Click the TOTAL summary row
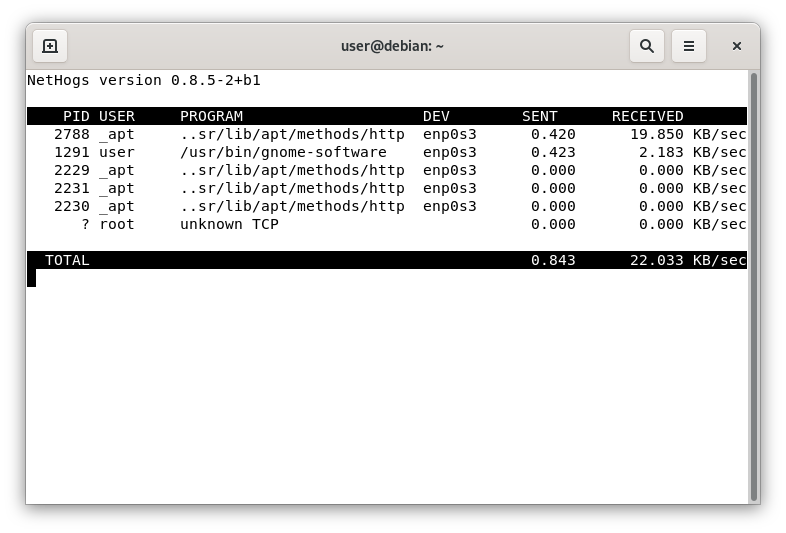Image resolution: width=786 pixels, height=533 pixels. pyautogui.click(x=387, y=260)
